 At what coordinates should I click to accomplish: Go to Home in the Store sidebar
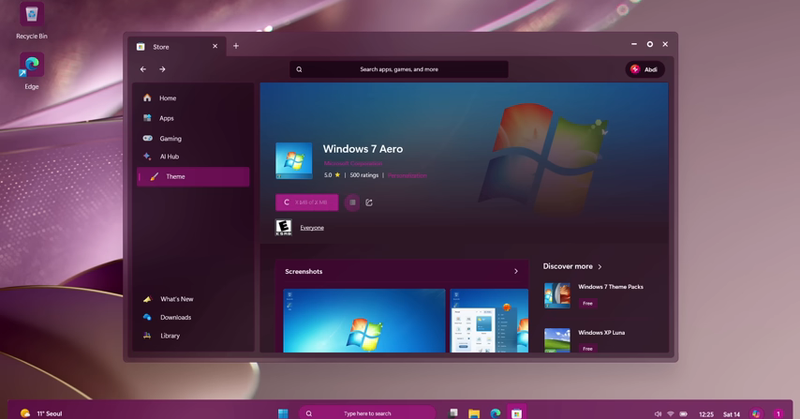(193, 98)
